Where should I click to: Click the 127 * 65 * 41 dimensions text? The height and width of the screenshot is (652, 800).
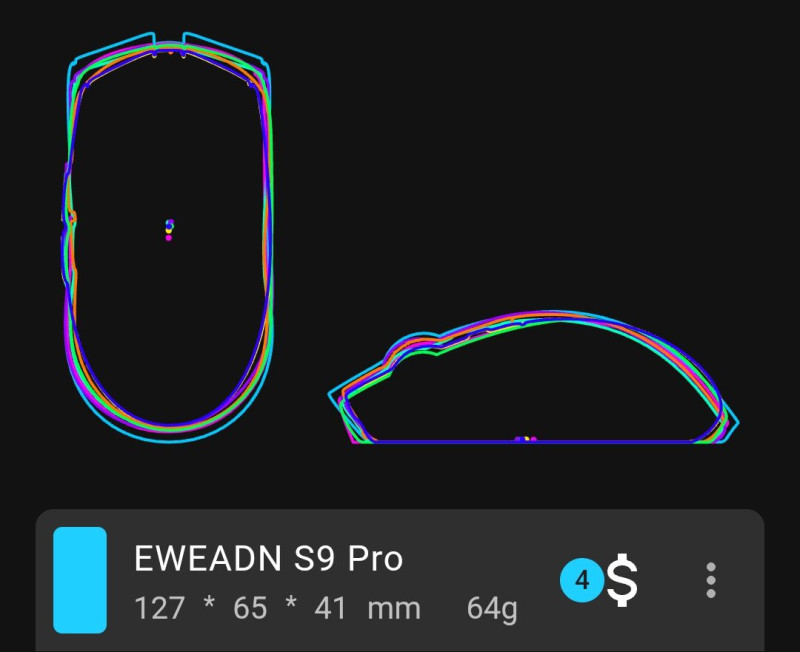coord(240,608)
